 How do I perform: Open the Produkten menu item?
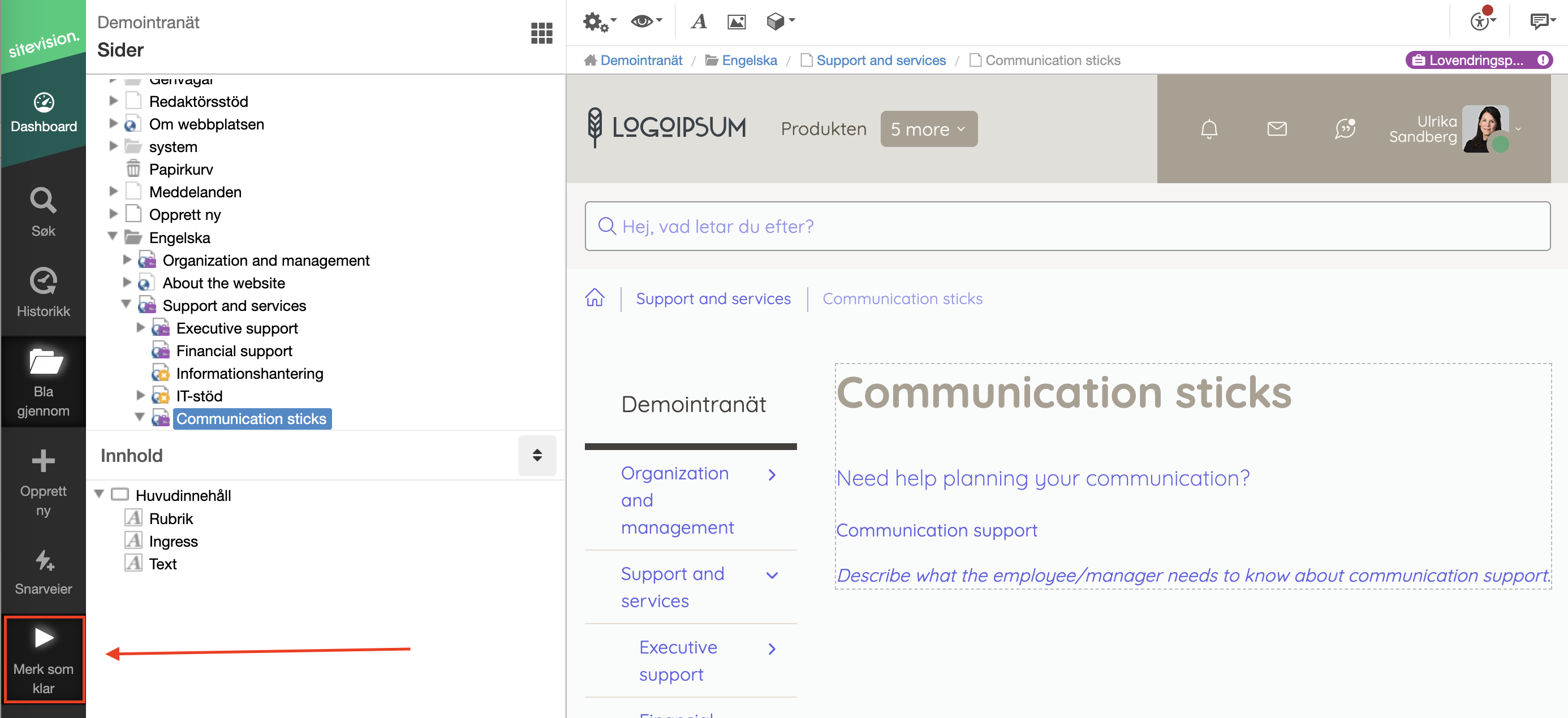pos(823,129)
